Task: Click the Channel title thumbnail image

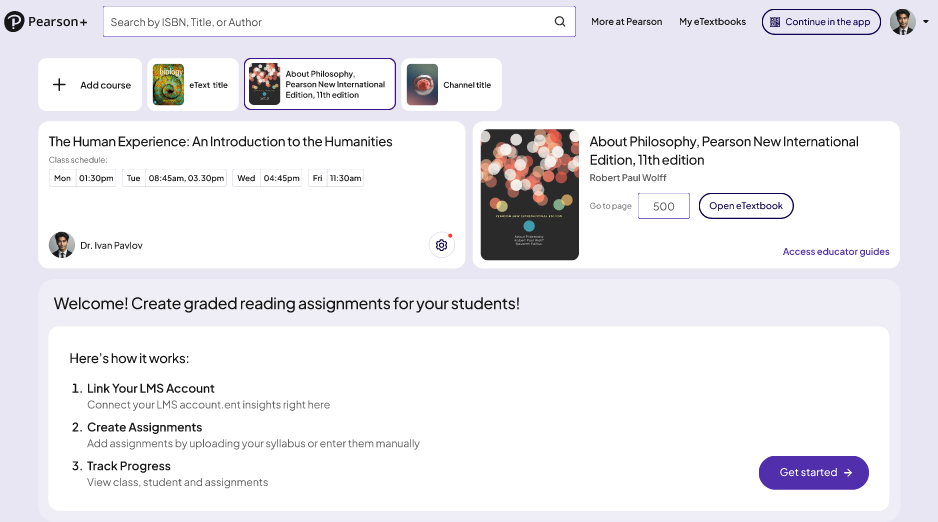Action: tap(422, 84)
